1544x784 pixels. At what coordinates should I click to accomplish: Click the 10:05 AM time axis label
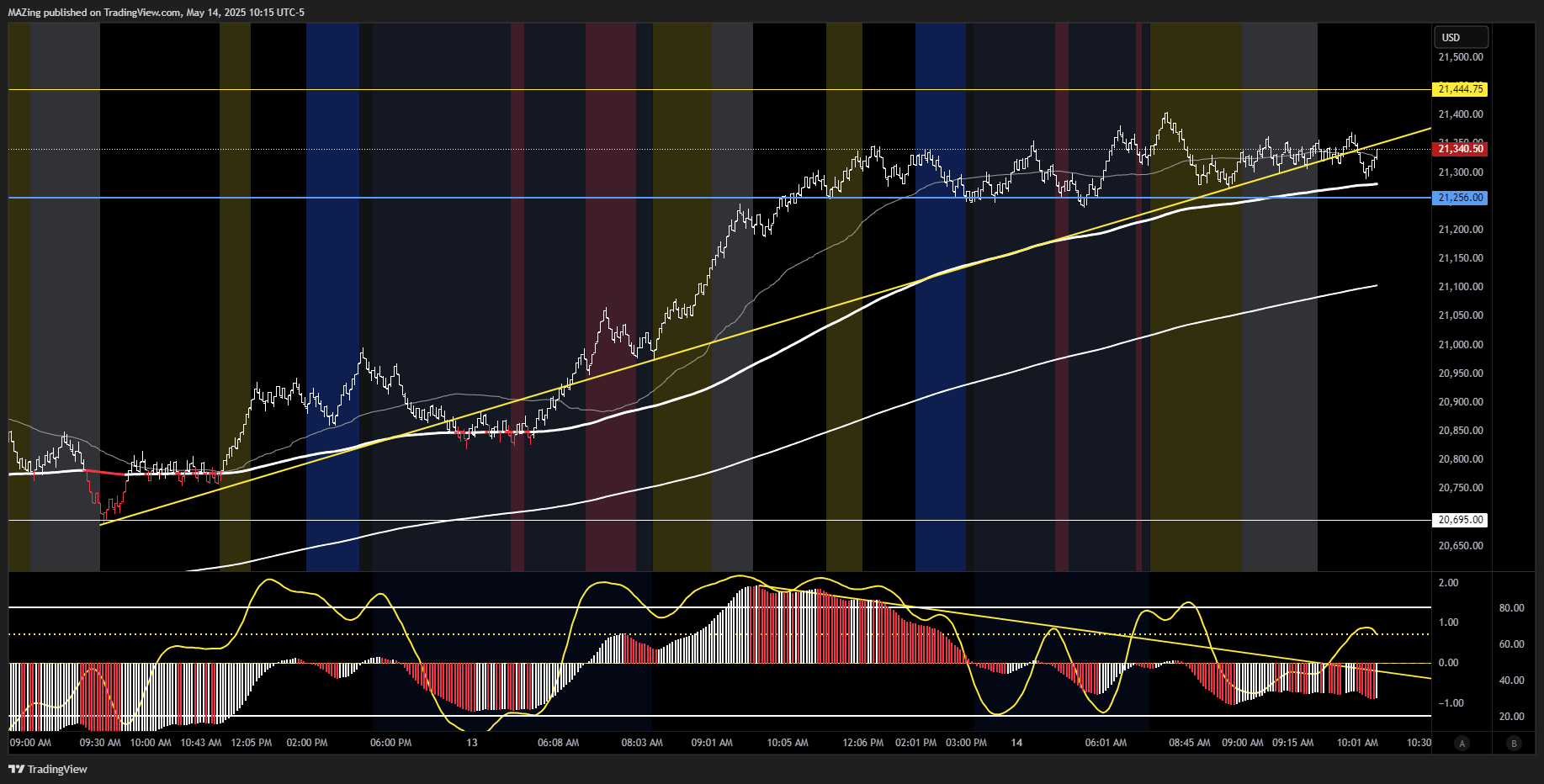pos(788,743)
